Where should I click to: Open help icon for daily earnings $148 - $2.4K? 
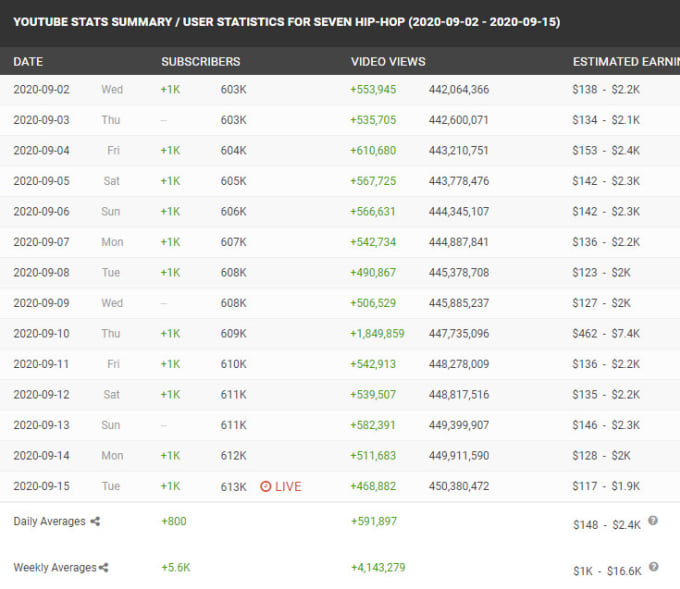coord(653,520)
